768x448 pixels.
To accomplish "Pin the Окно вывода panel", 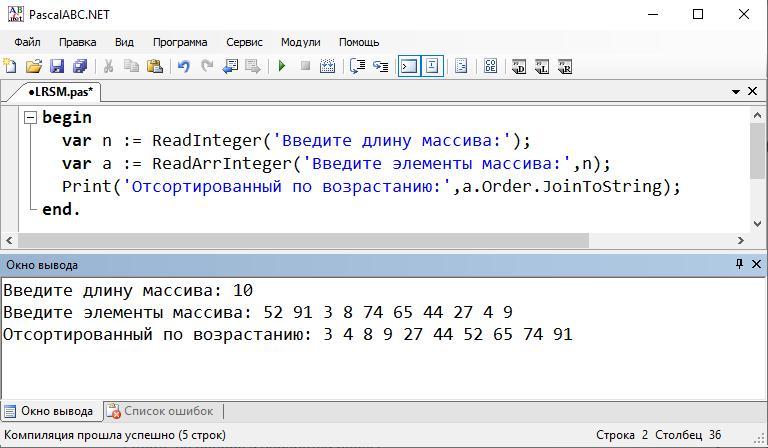I will coord(739,264).
